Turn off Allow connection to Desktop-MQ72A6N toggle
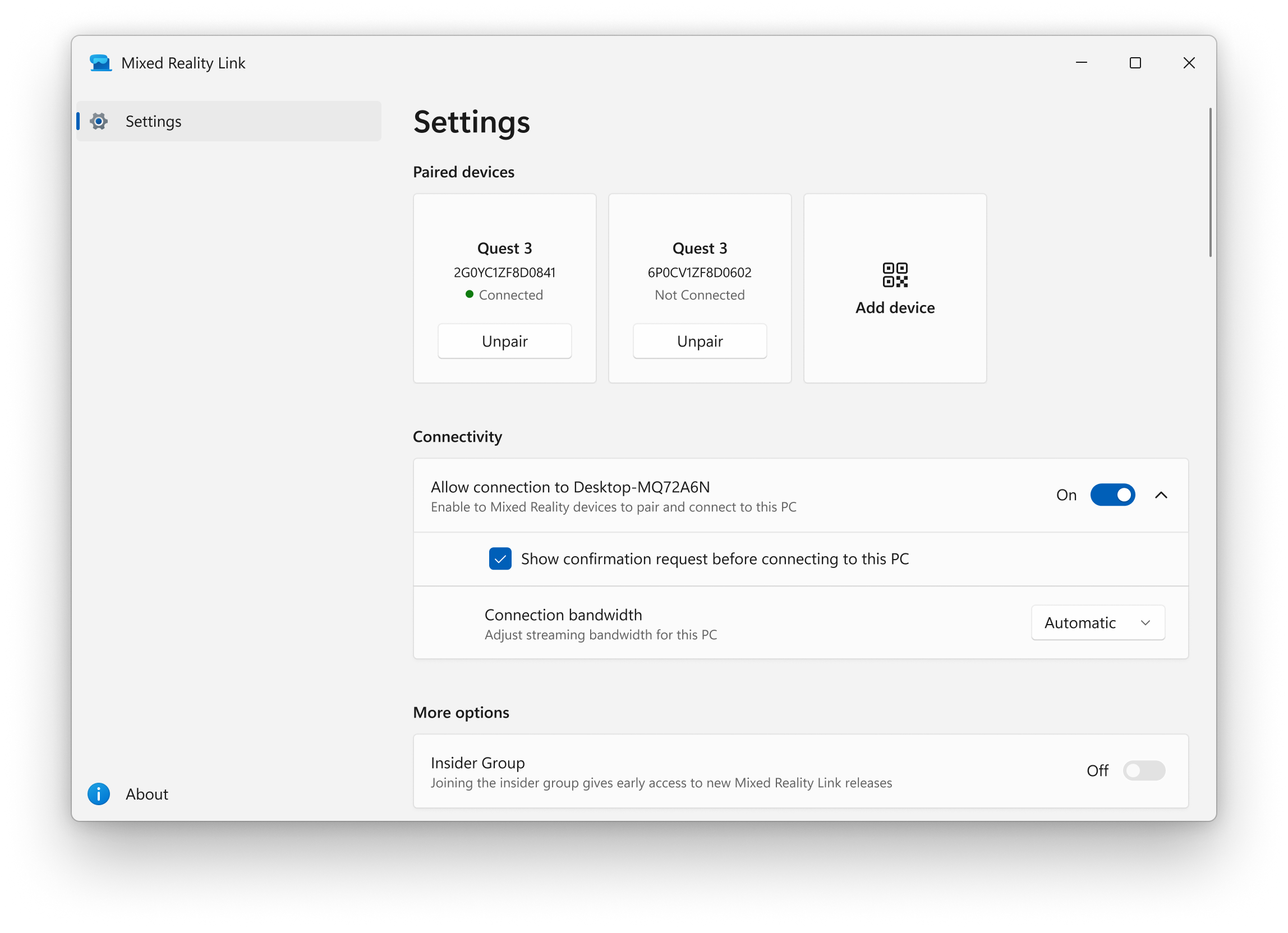Image resolution: width=1288 pixels, height=933 pixels. click(x=1112, y=495)
